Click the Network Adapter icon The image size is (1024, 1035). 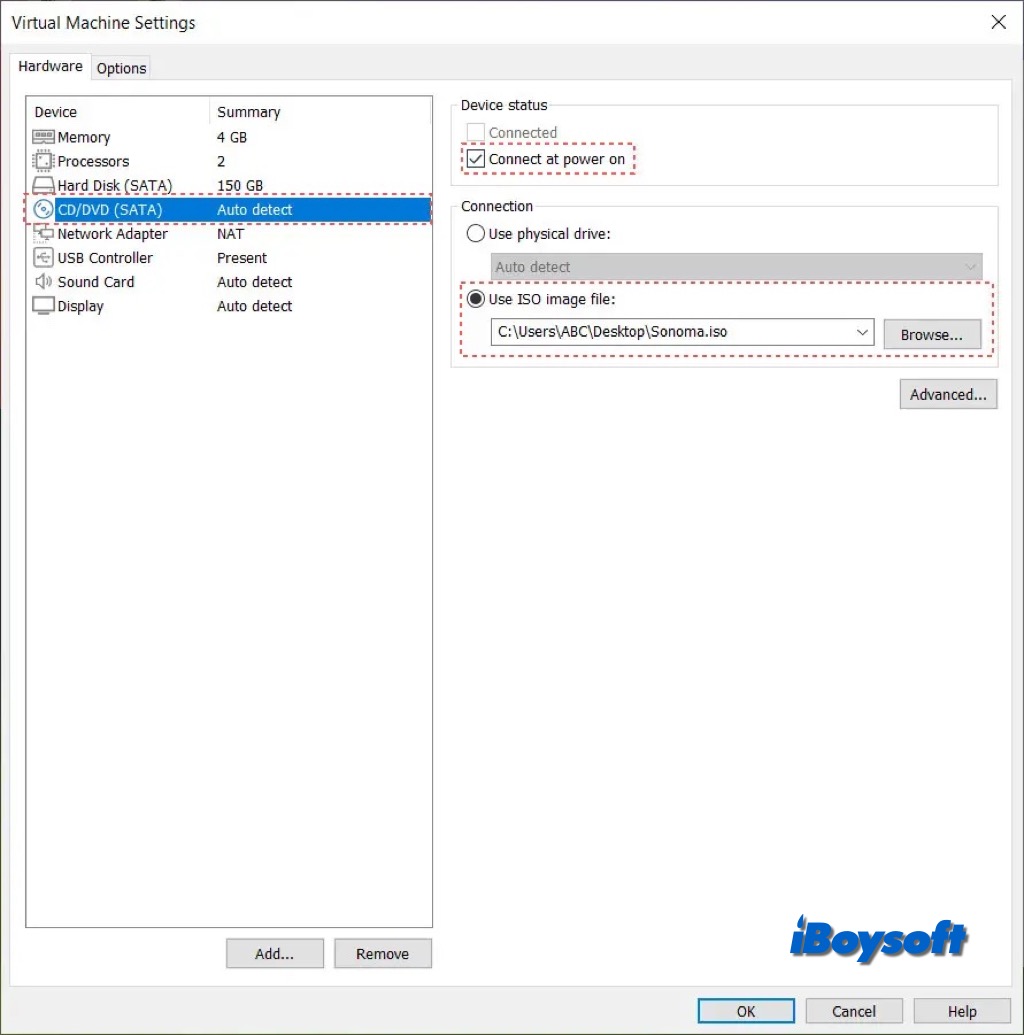(x=43, y=234)
